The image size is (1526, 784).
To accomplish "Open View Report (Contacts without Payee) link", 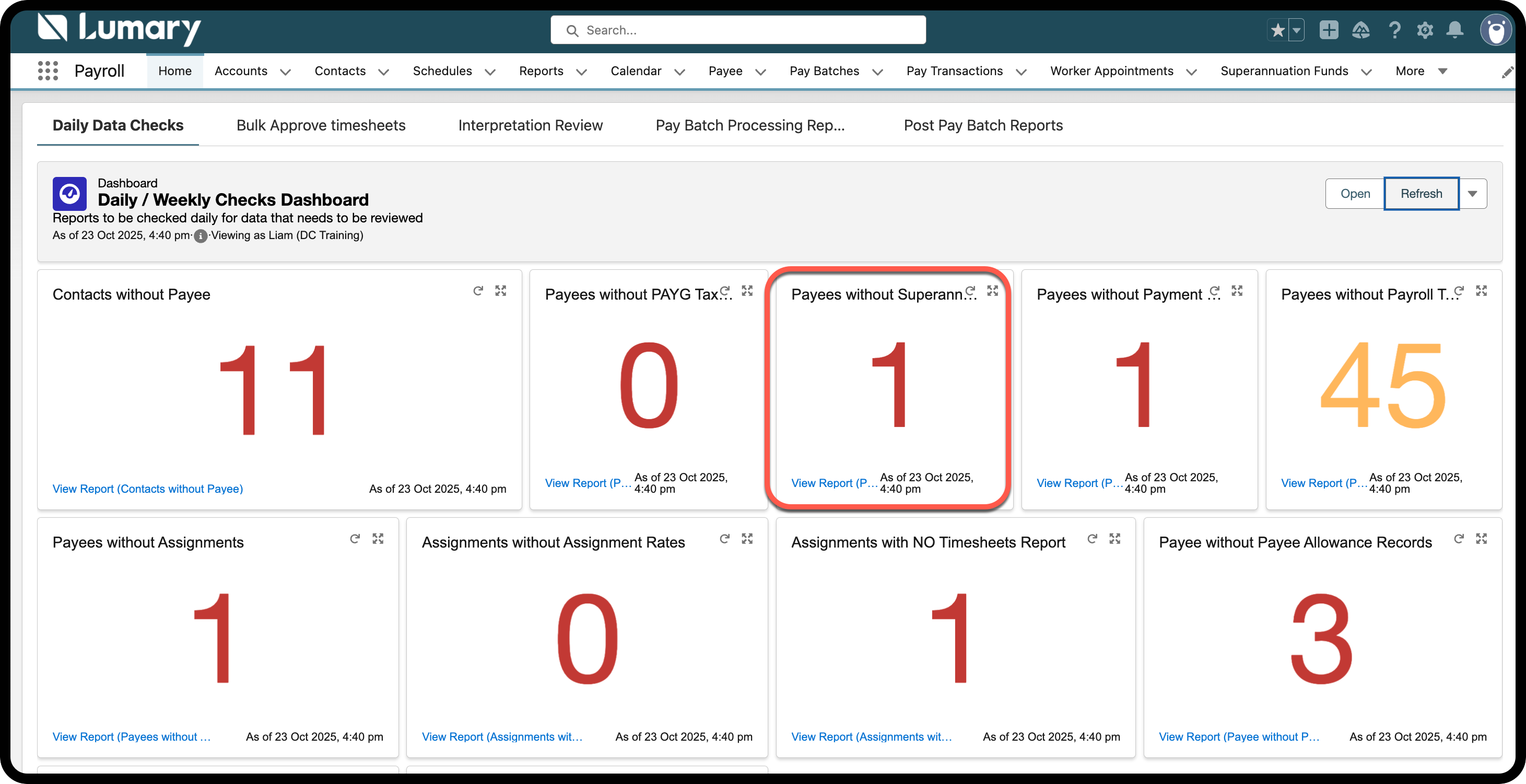I will pyautogui.click(x=147, y=489).
